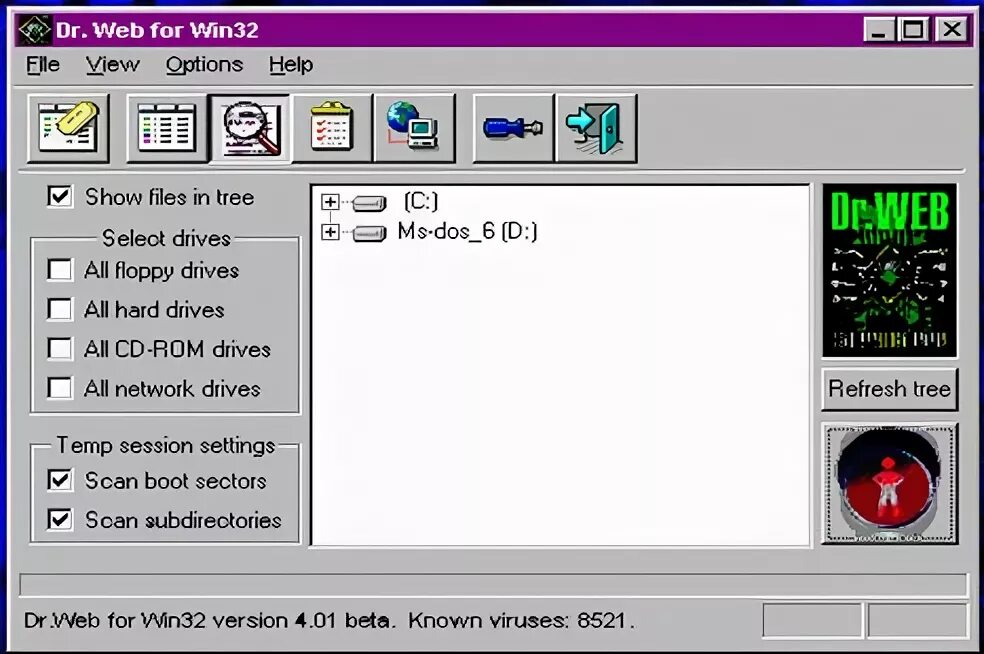Image resolution: width=984 pixels, height=654 pixels.
Task: Click the C: drive icon in tree
Action: [x=369, y=203]
